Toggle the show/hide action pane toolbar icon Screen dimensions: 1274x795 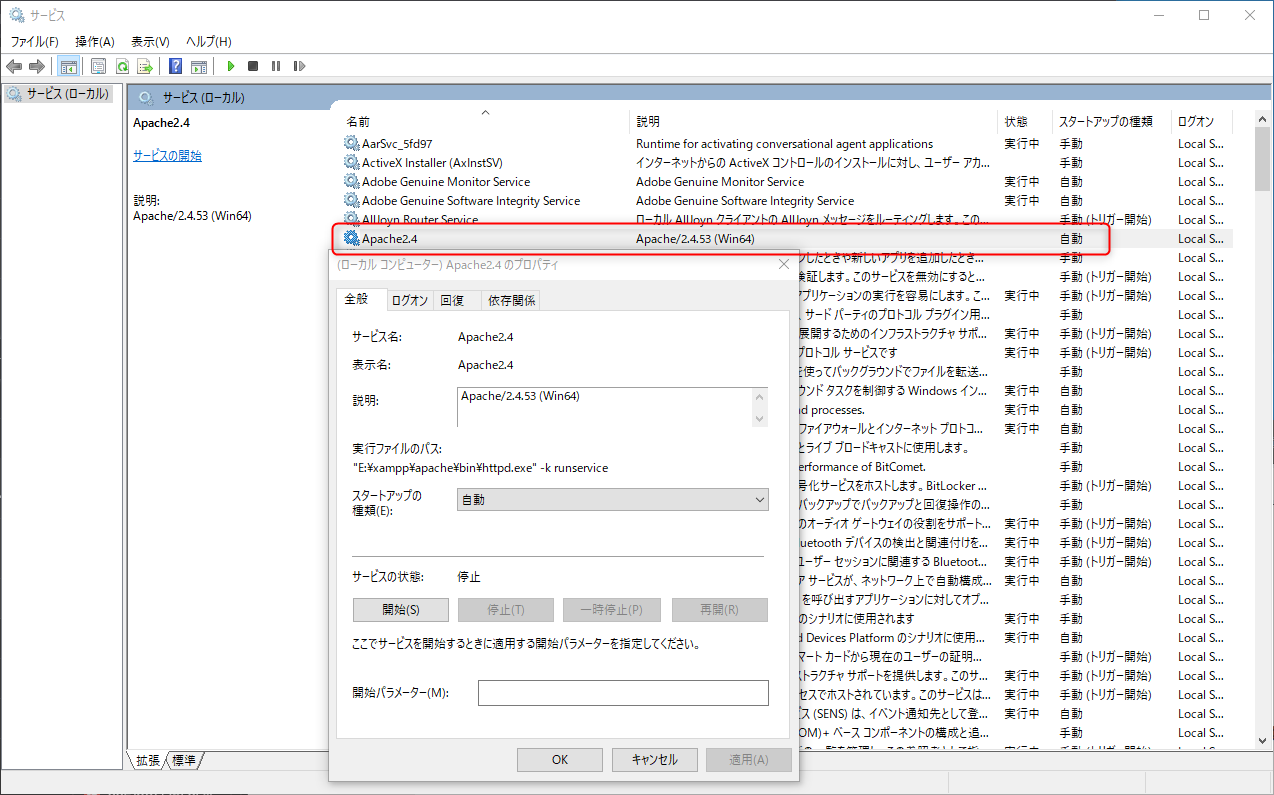199,66
